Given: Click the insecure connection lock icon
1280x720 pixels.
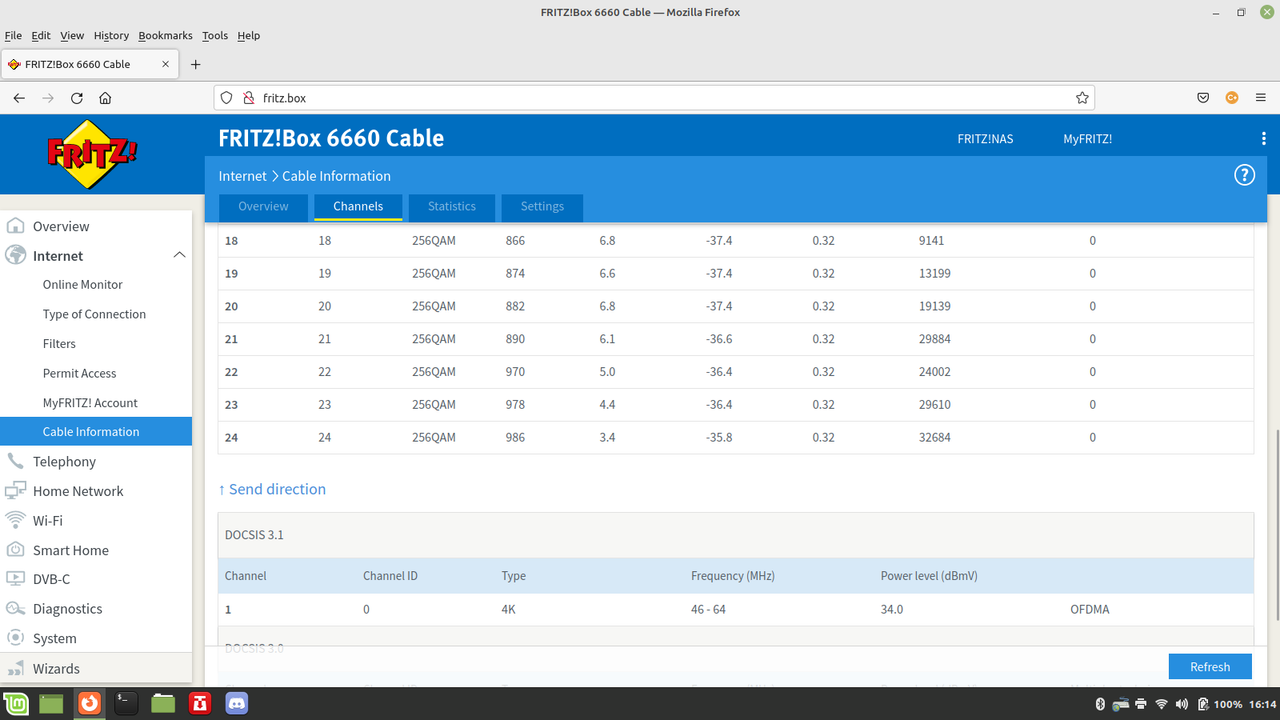Looking at the screenshot, I should pos(248,98).
